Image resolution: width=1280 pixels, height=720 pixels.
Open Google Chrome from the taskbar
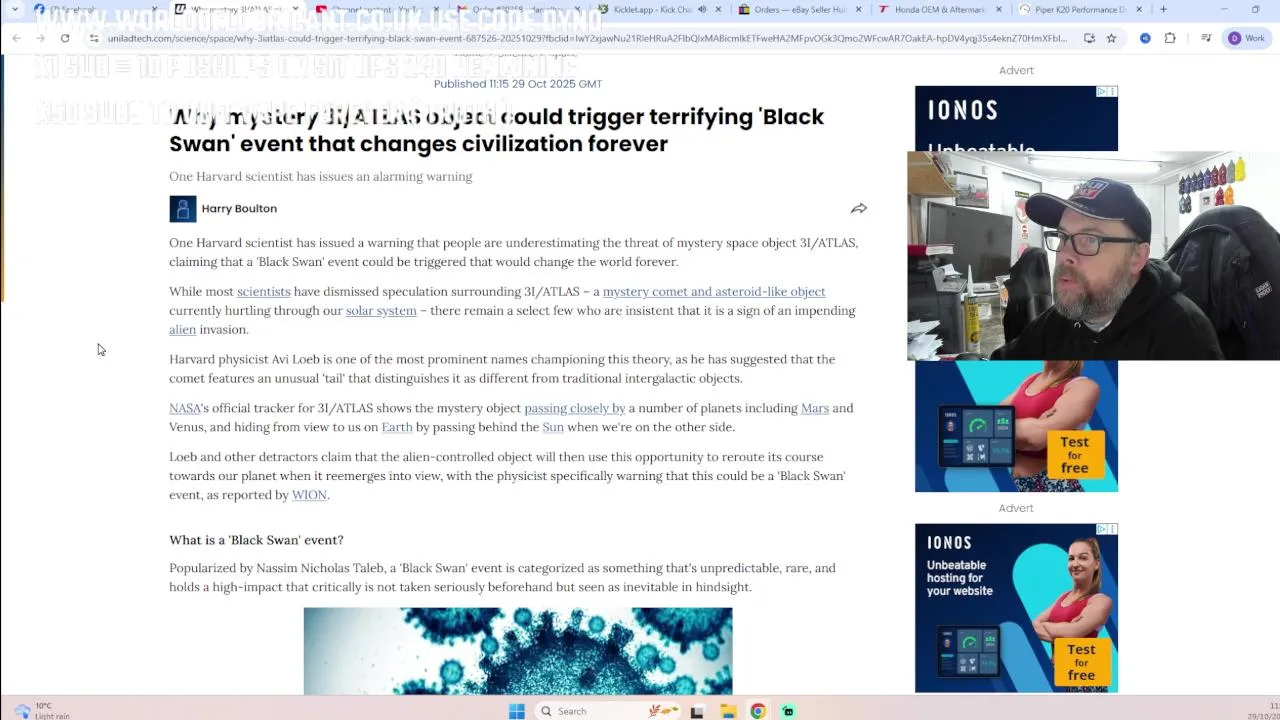click(x=758, y=711)
